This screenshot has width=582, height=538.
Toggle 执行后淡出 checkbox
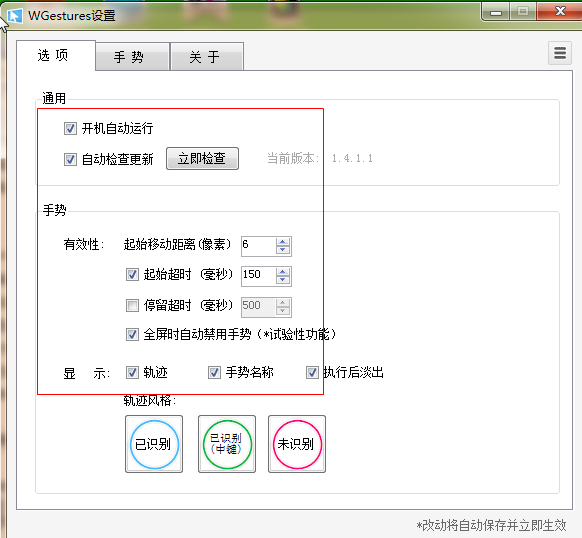point(312,372)
